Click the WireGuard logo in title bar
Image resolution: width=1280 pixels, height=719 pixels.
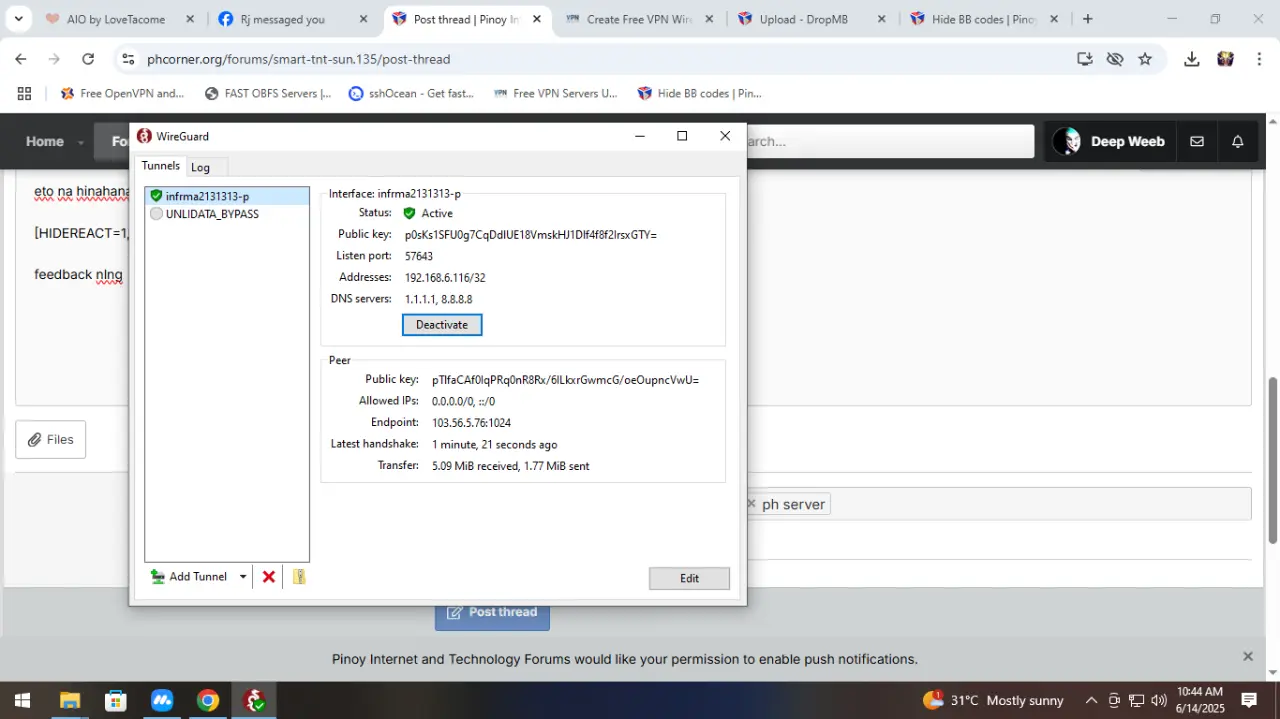click(145, 136)
